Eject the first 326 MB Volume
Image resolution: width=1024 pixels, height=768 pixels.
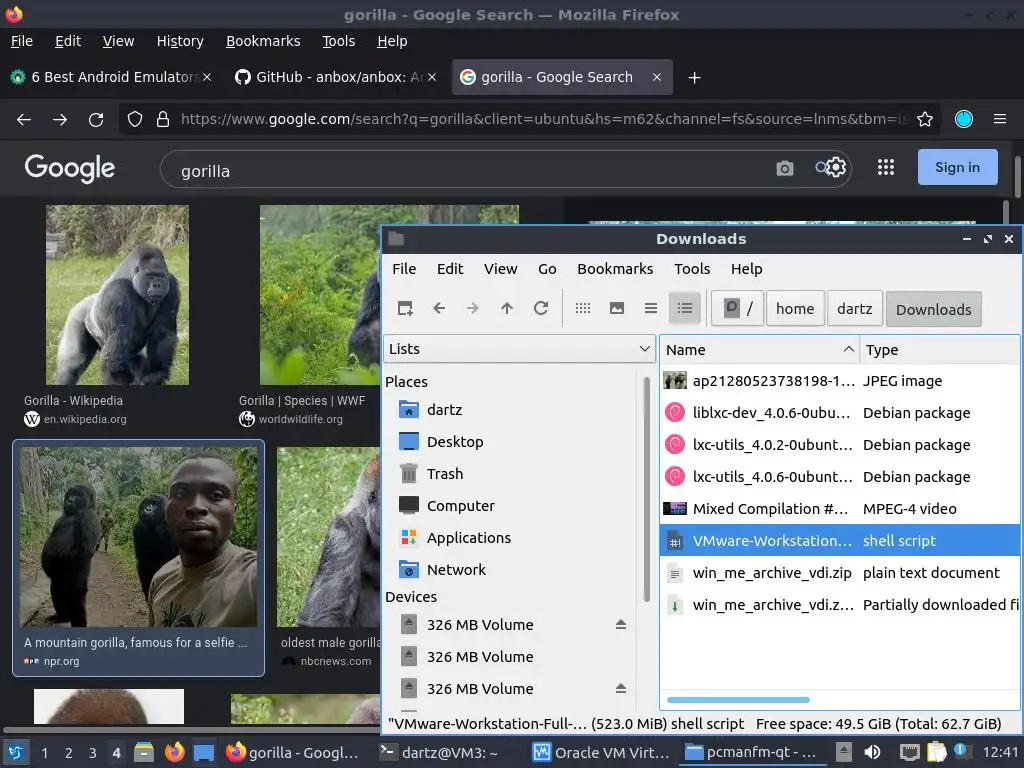[x=620, y=625]
